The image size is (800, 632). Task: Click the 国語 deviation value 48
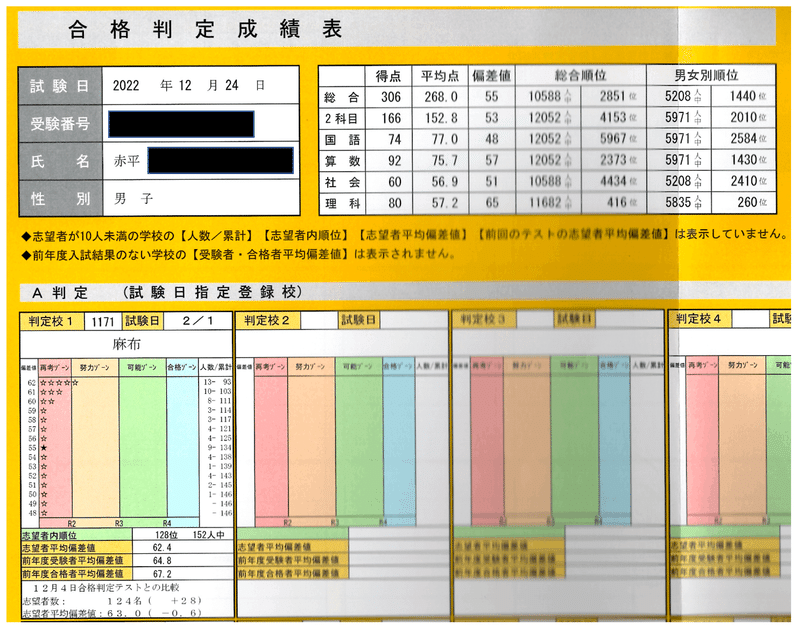[492, 139]
